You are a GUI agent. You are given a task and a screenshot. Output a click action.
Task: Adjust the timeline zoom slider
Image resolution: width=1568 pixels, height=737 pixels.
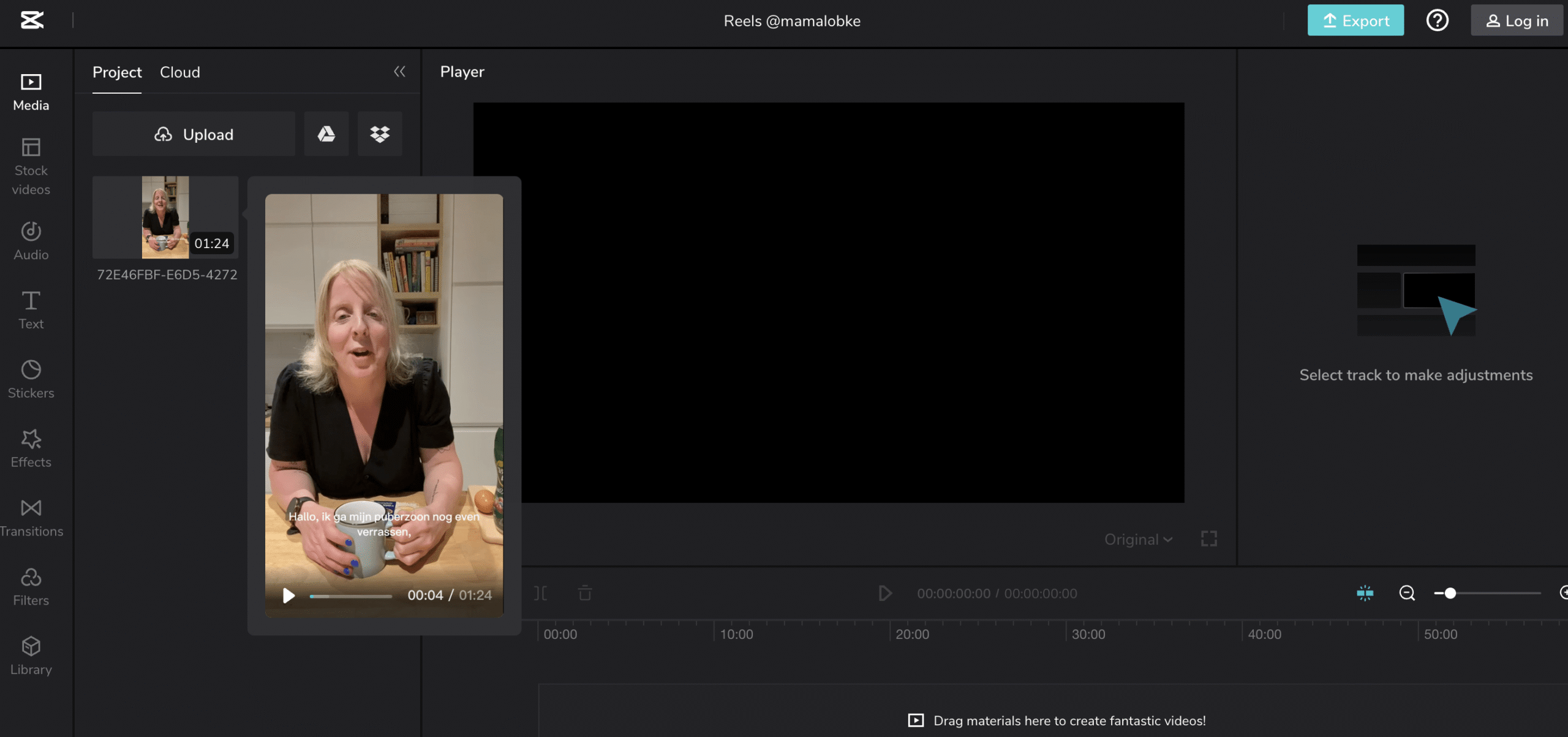pos(1487,593)
